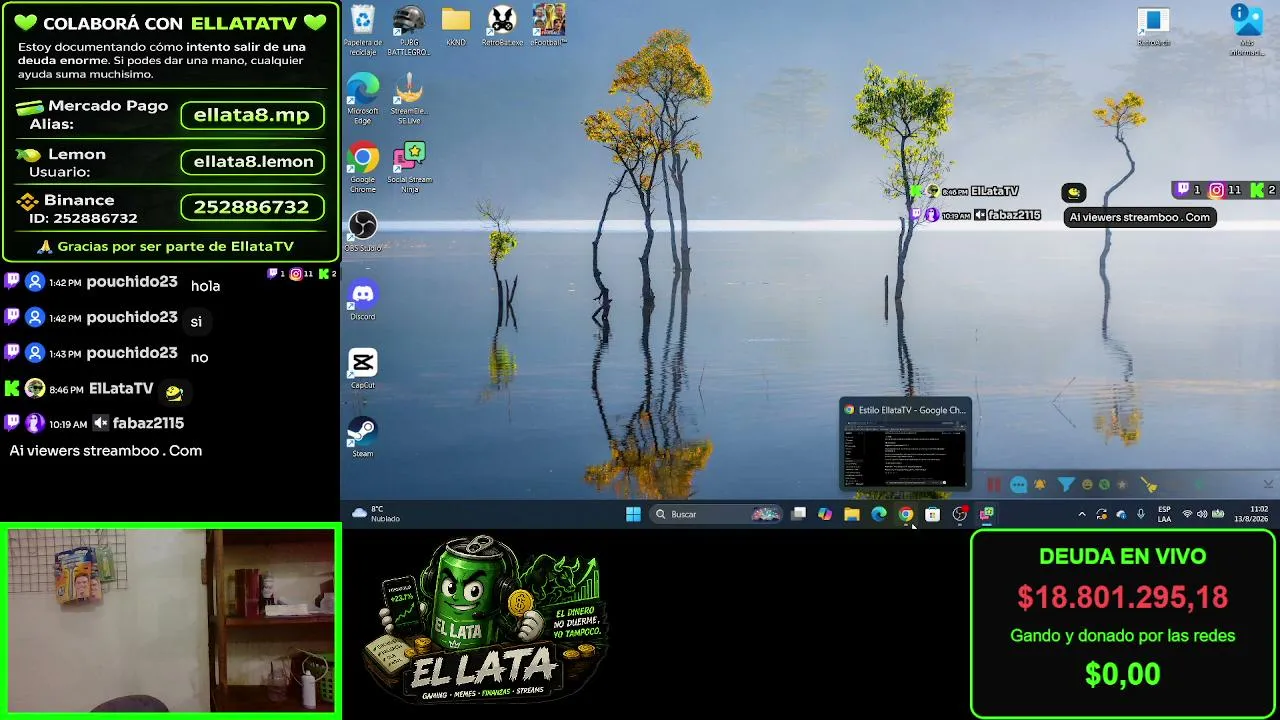Click the Instagram counter showing 11 on the desktop

[1225, 190]
